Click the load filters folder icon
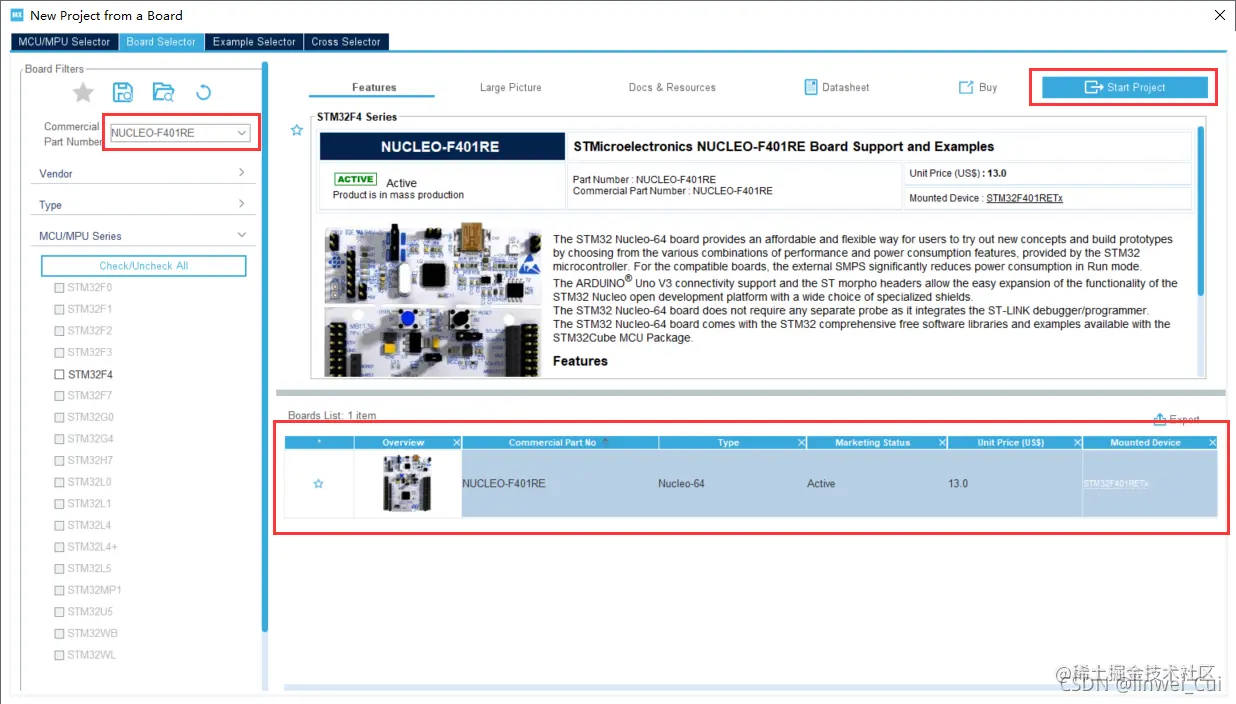This screenshot has width=1236, height=704. coord(163,93)
